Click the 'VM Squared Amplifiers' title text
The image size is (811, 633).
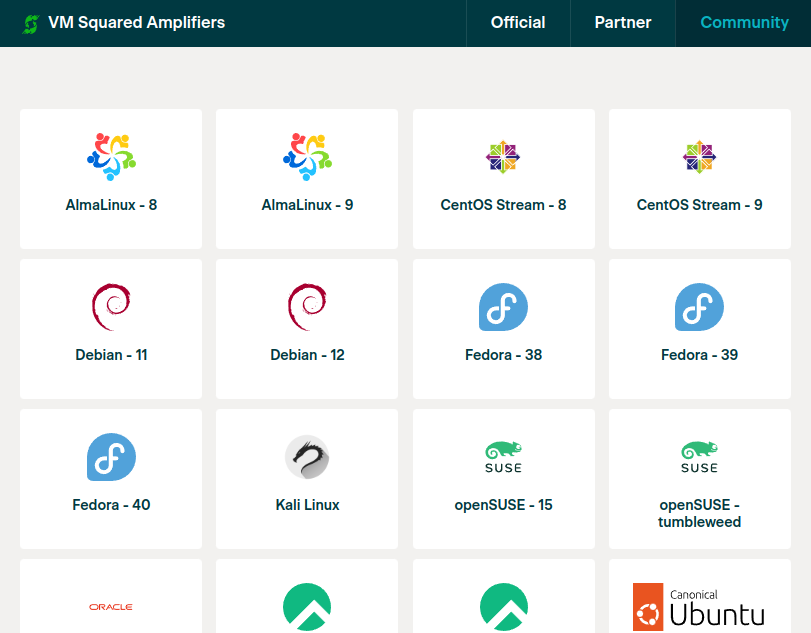[x=137, y=23]
